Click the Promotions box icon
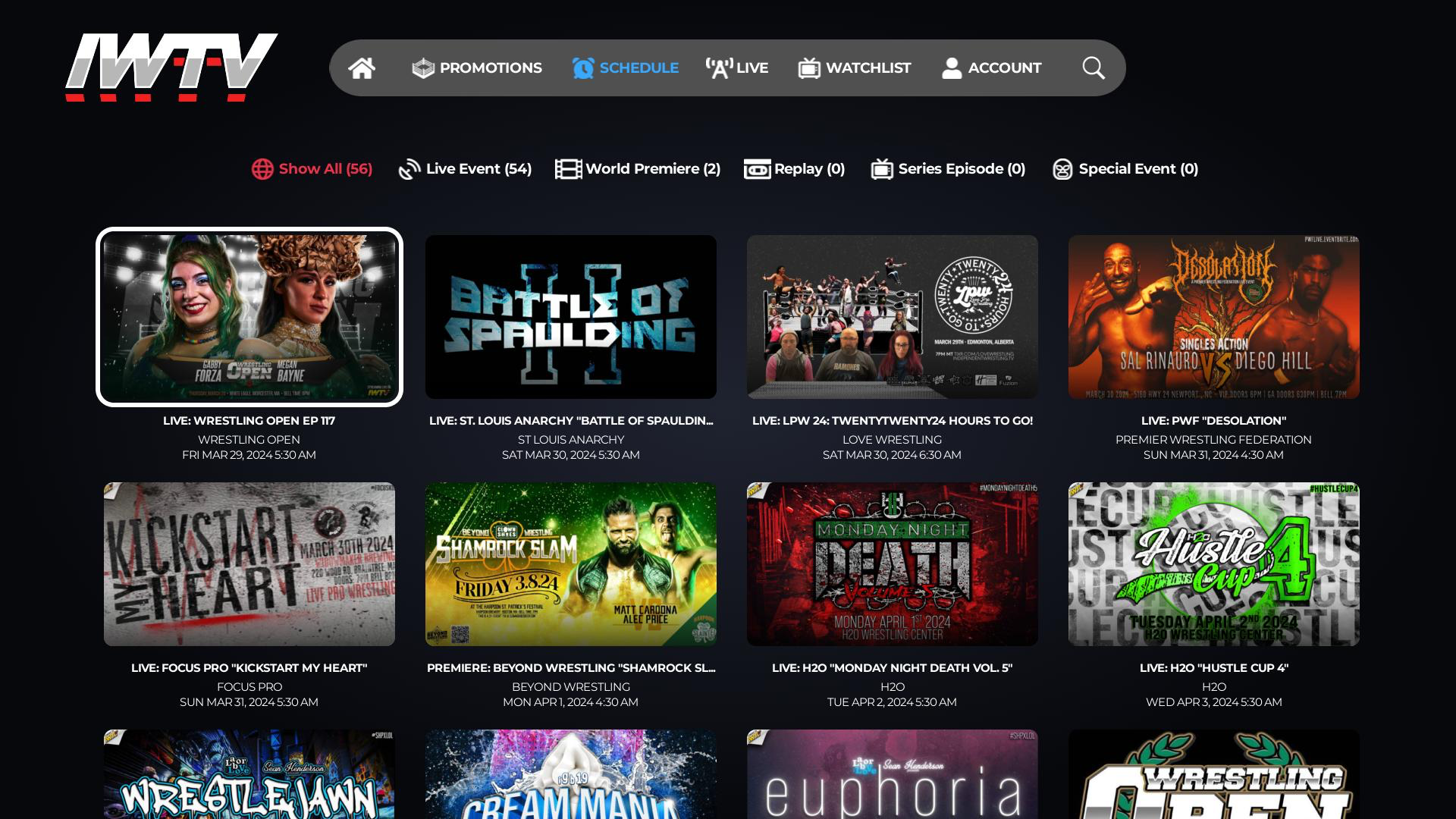The height and width of the screenshot is (819, 1456). [423, 68]
